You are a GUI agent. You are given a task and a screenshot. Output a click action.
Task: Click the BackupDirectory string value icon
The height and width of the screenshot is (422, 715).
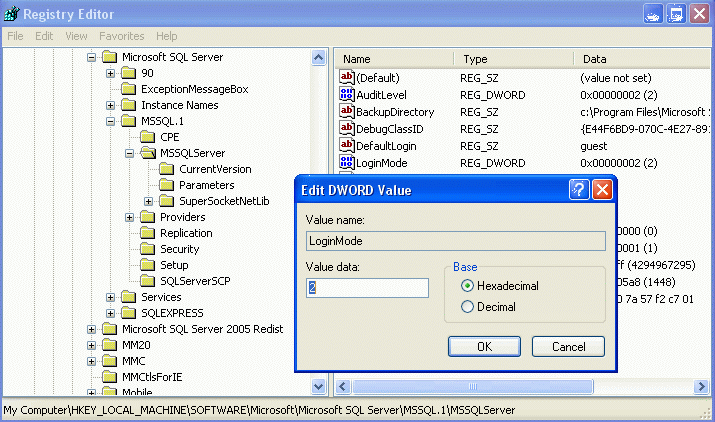347,112
